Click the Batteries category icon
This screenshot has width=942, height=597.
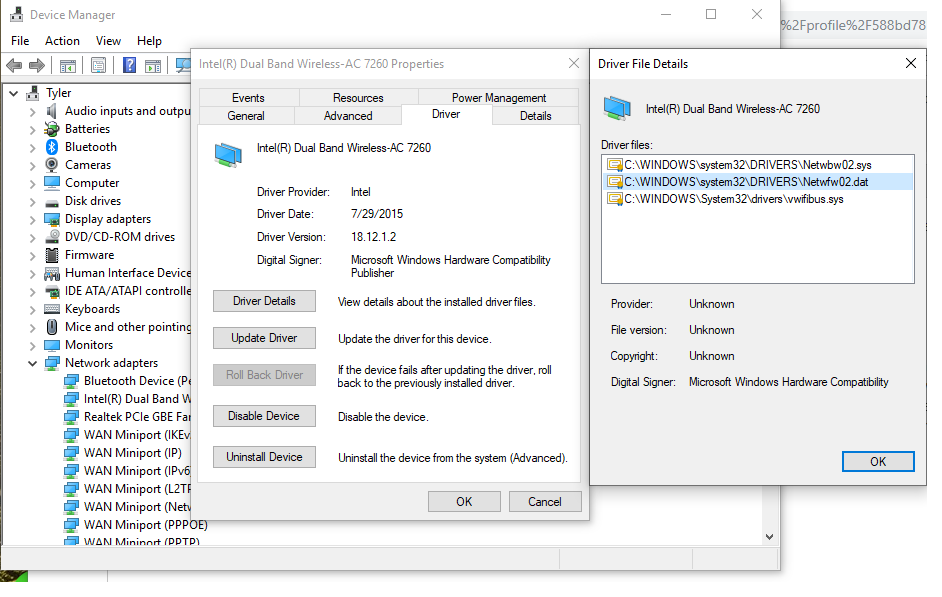[52, 129]
